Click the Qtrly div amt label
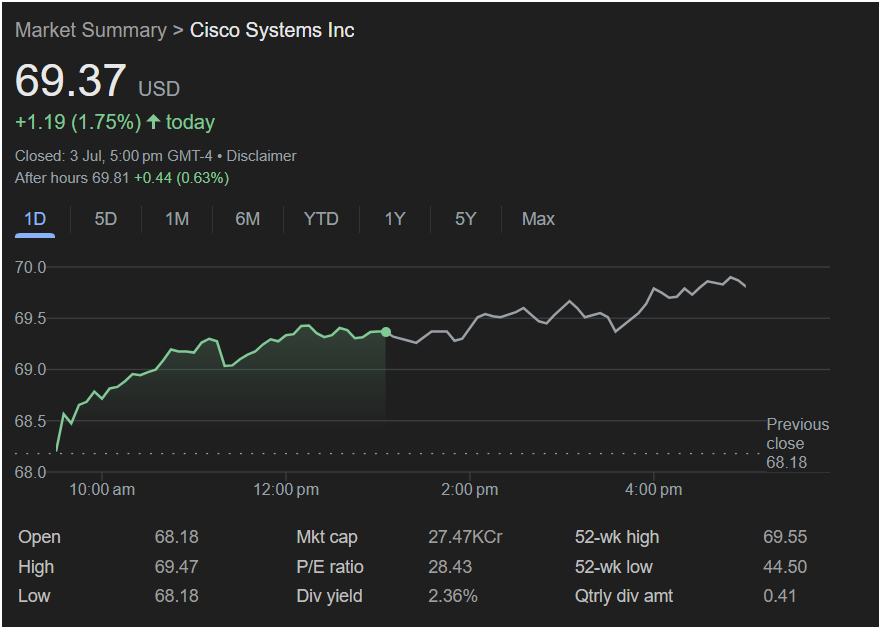Image resolution: width=881 pixels, height=629 pixels. [624, 596]
